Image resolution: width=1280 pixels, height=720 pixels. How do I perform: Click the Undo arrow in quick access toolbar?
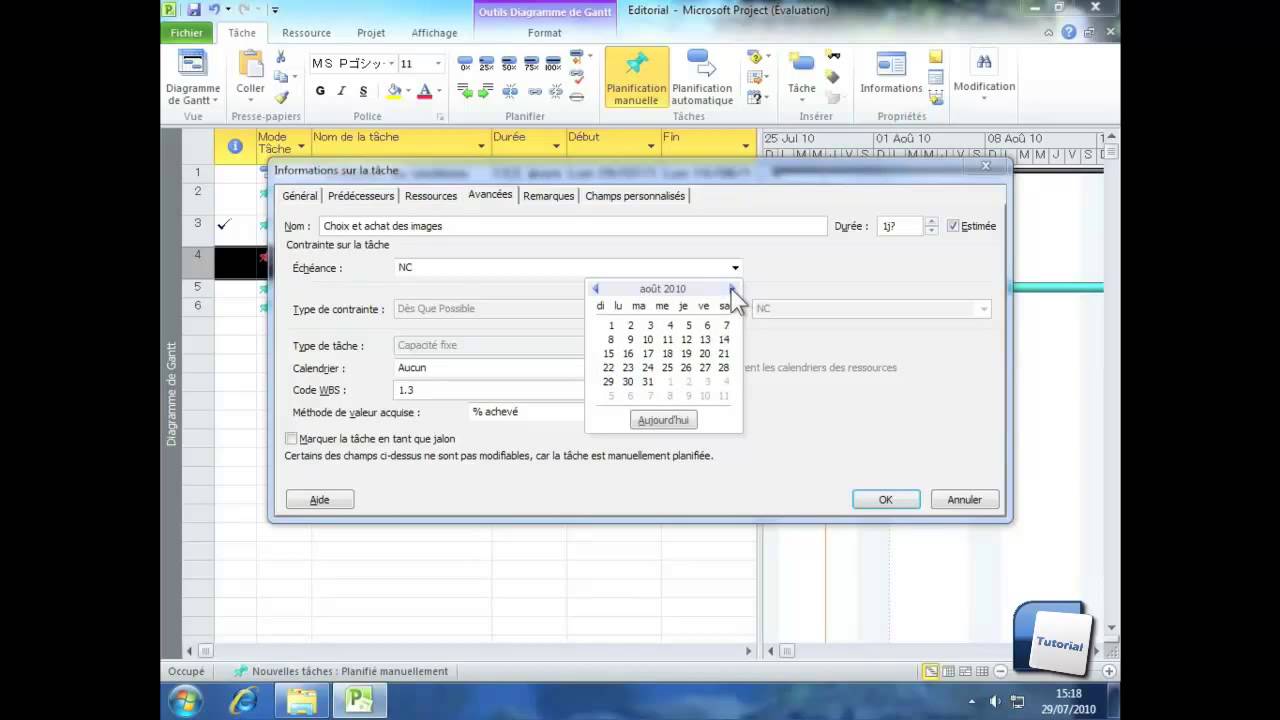pyautogui.click(x=213, y=10)
